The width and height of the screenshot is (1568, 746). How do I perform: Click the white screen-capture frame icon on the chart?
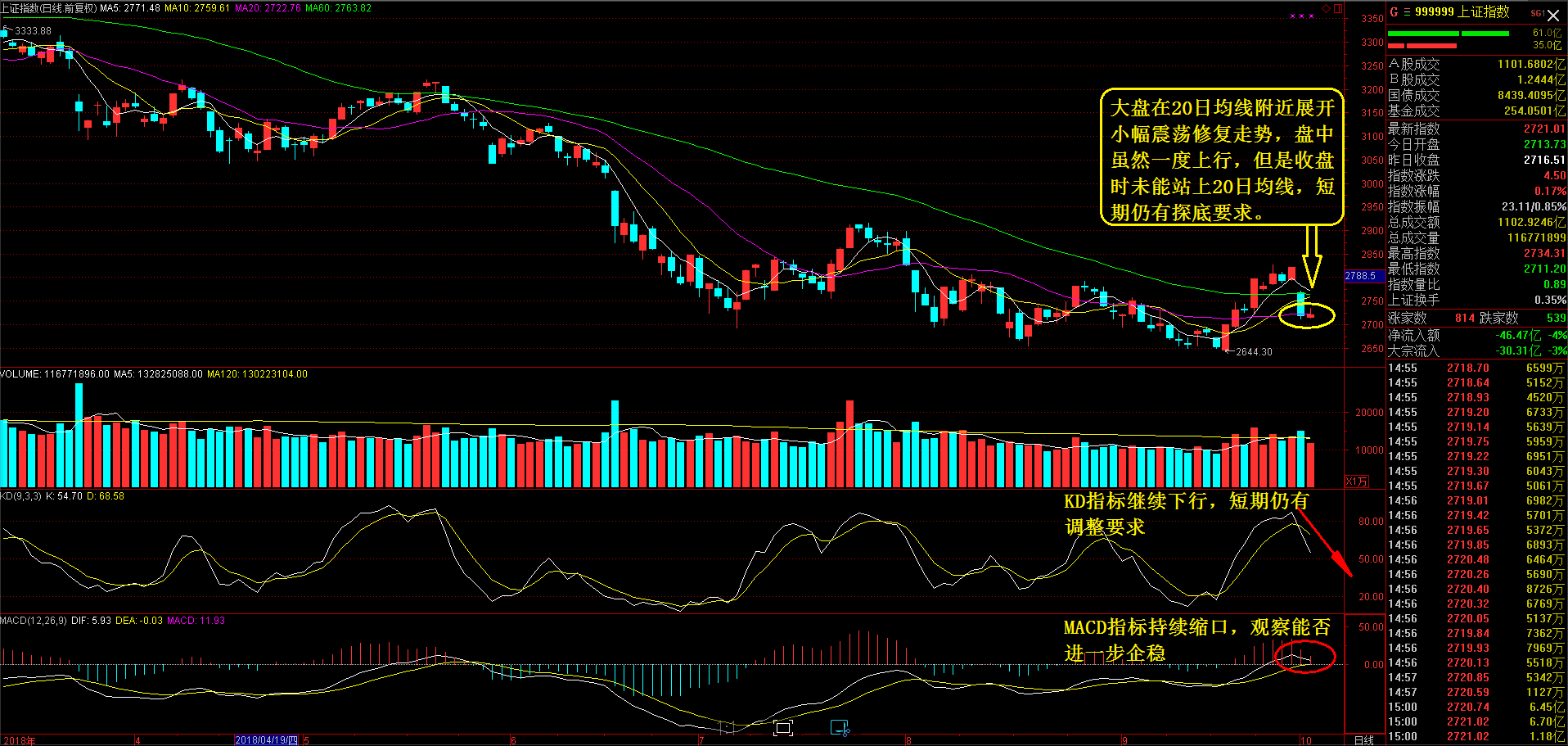pyautogui.click(x=782, y=727)
